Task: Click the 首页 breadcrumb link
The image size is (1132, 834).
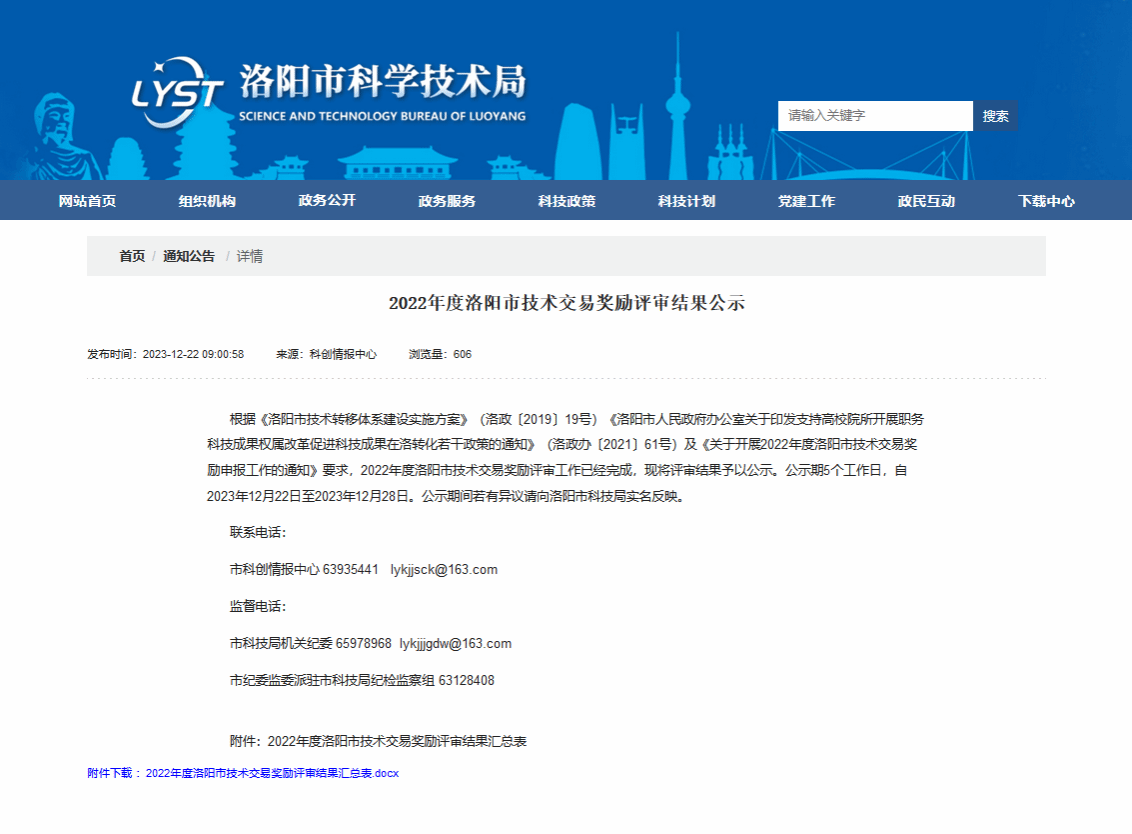Action: click(132, 256)
